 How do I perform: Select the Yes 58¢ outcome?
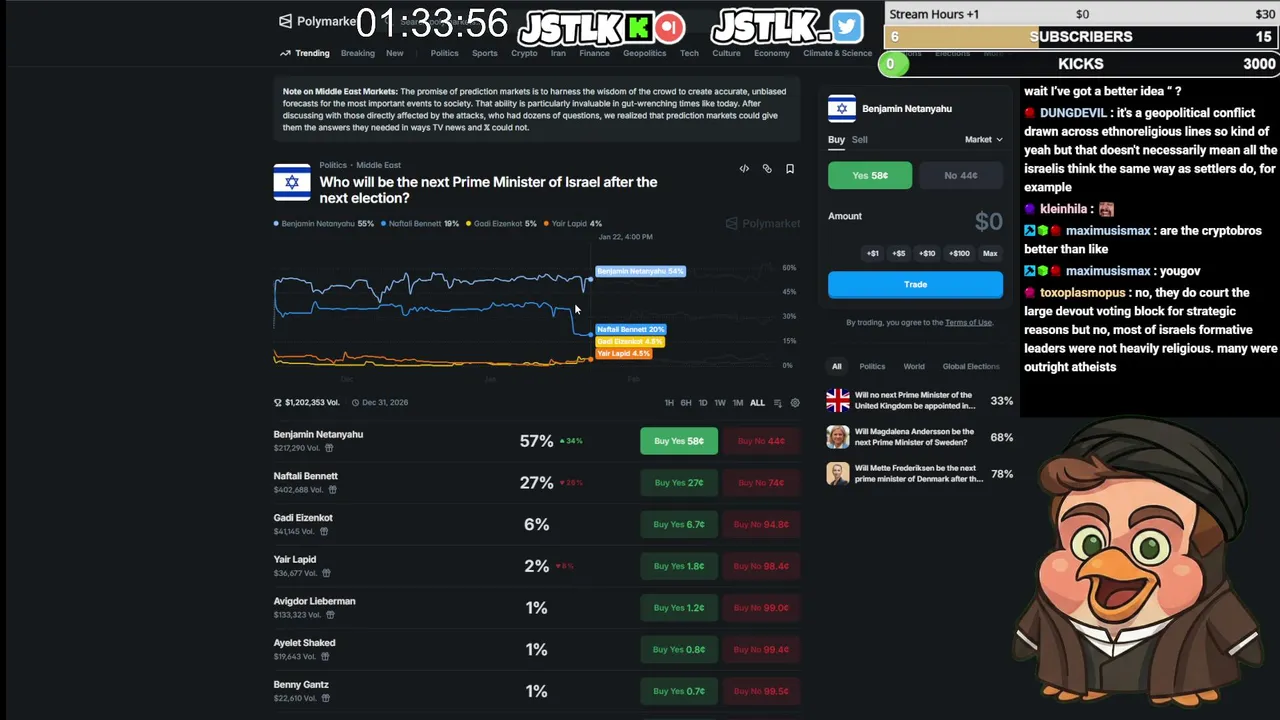870,175
